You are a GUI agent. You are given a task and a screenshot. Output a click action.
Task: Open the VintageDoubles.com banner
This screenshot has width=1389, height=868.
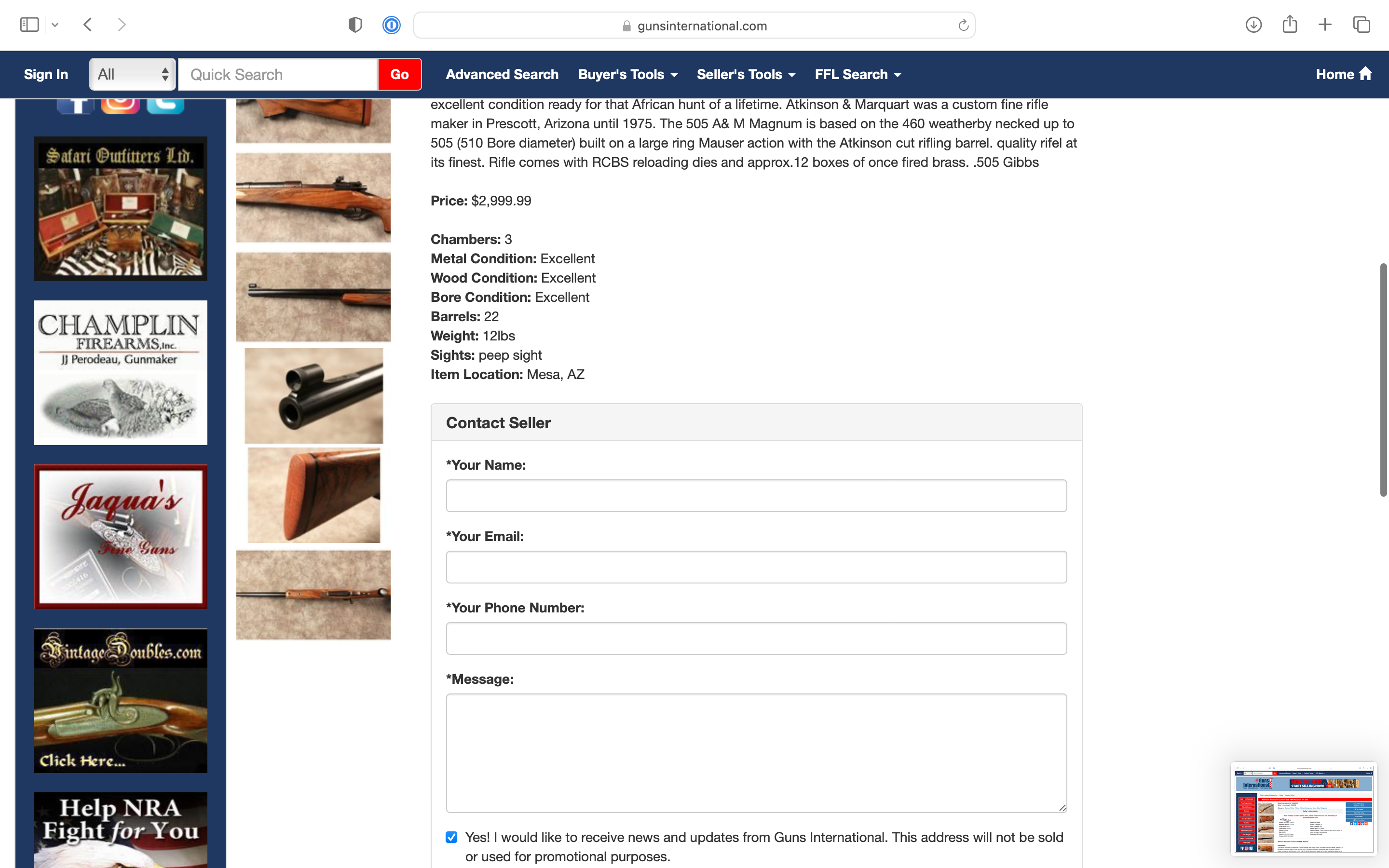[x=121, y=701]
